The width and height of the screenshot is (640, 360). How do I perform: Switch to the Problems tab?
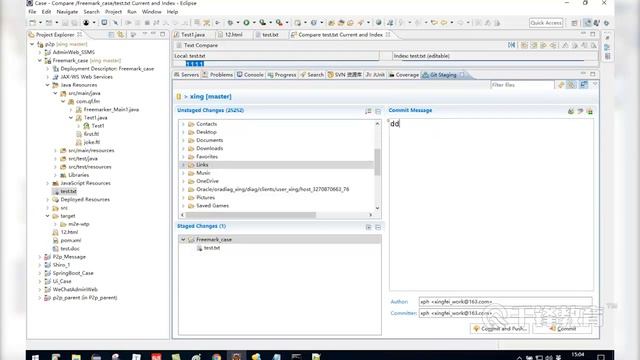(218, 75)
